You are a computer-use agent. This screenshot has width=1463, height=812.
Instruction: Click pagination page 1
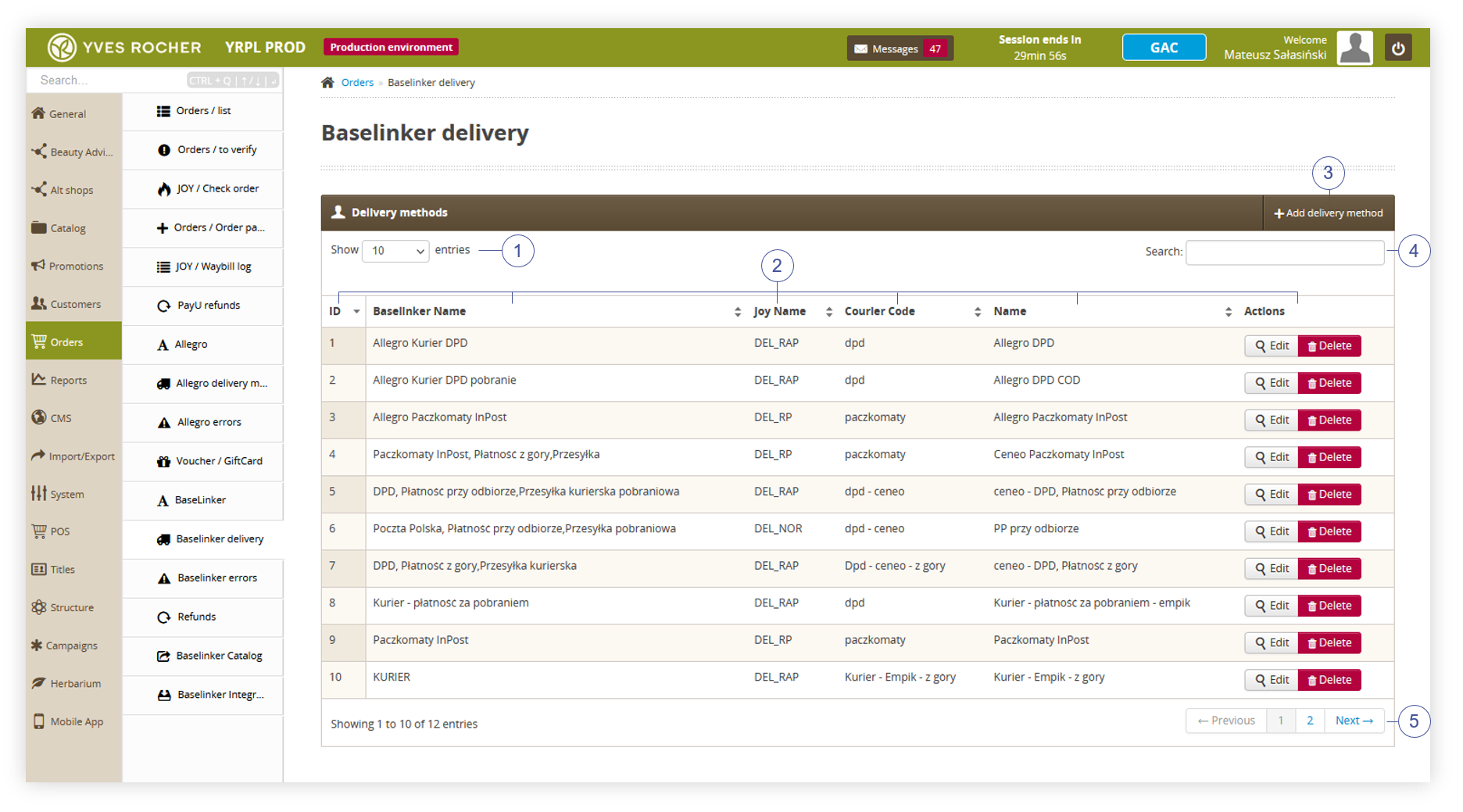click(x=1281, y=721)
